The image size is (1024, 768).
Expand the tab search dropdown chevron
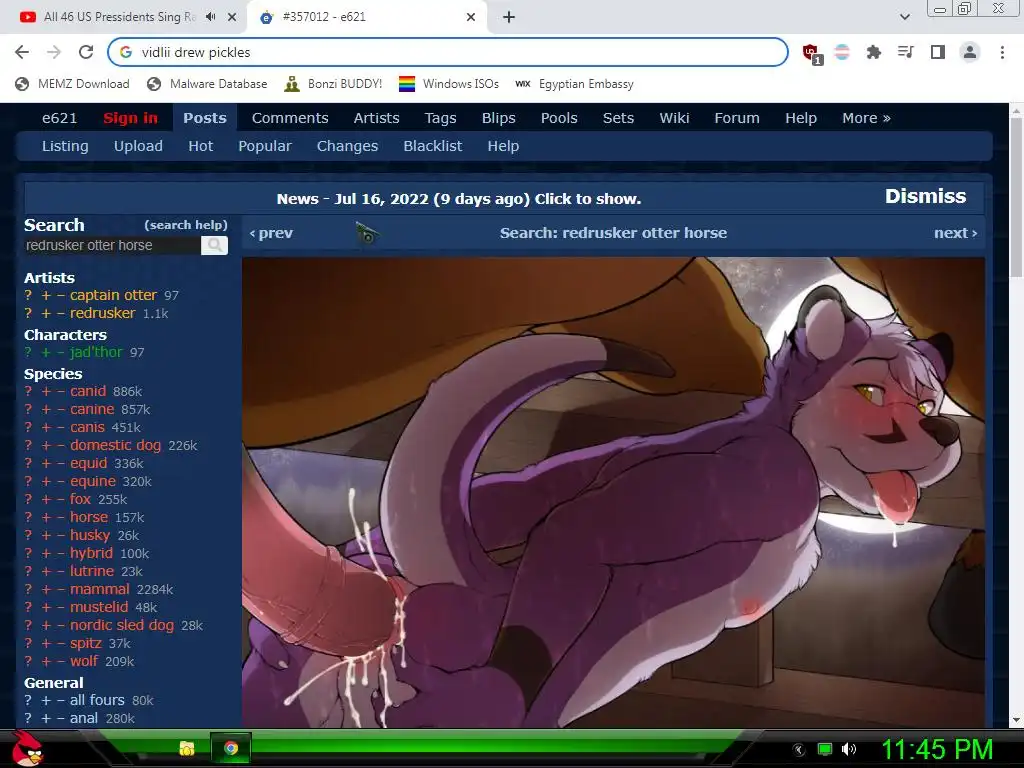click(904, 17)
